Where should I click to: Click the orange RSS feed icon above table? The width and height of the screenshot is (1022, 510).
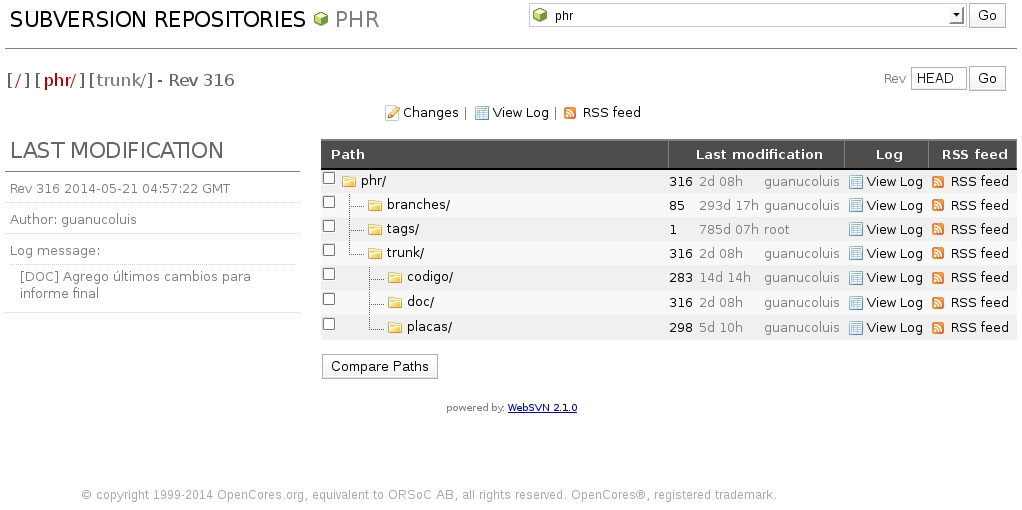(570, 113)
